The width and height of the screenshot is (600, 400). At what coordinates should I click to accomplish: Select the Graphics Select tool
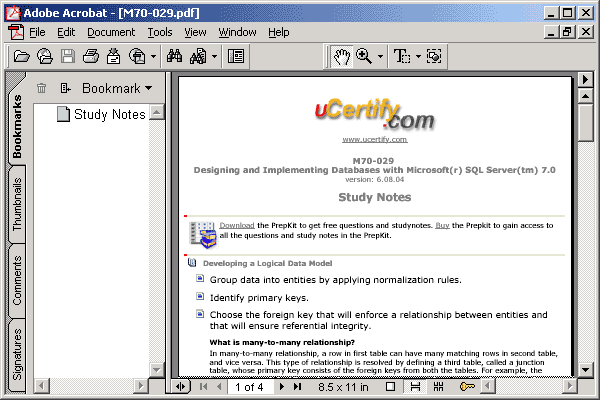[x=434, y=56]
